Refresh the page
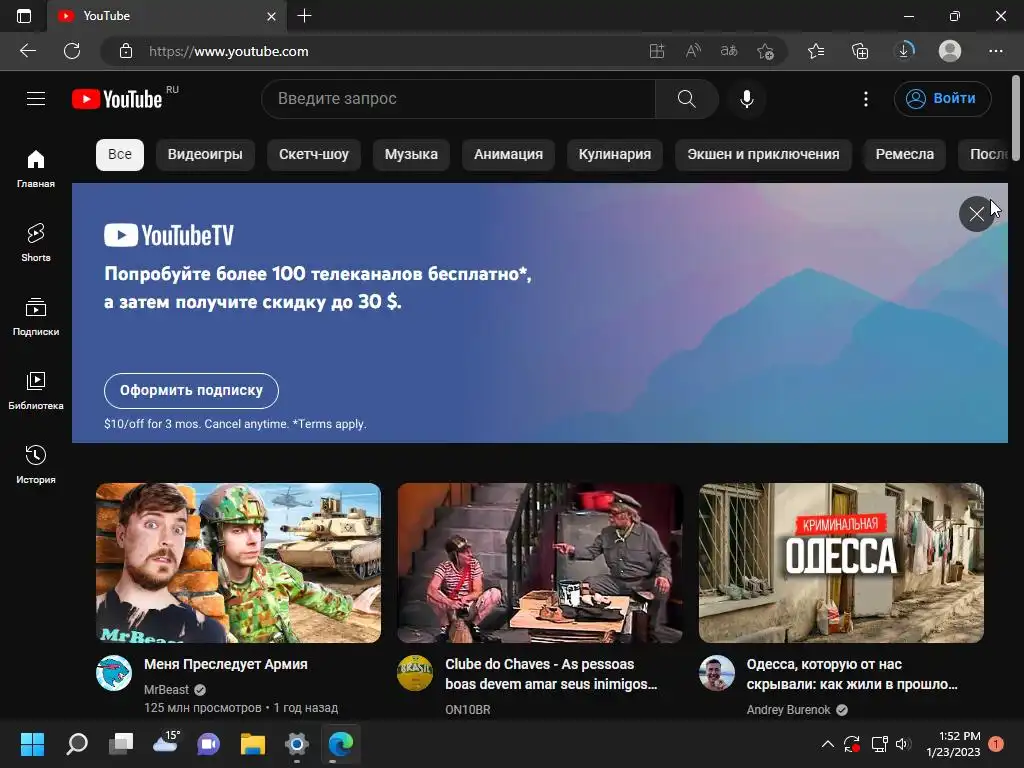The image size is (1024, 768). tap(72, 51)
